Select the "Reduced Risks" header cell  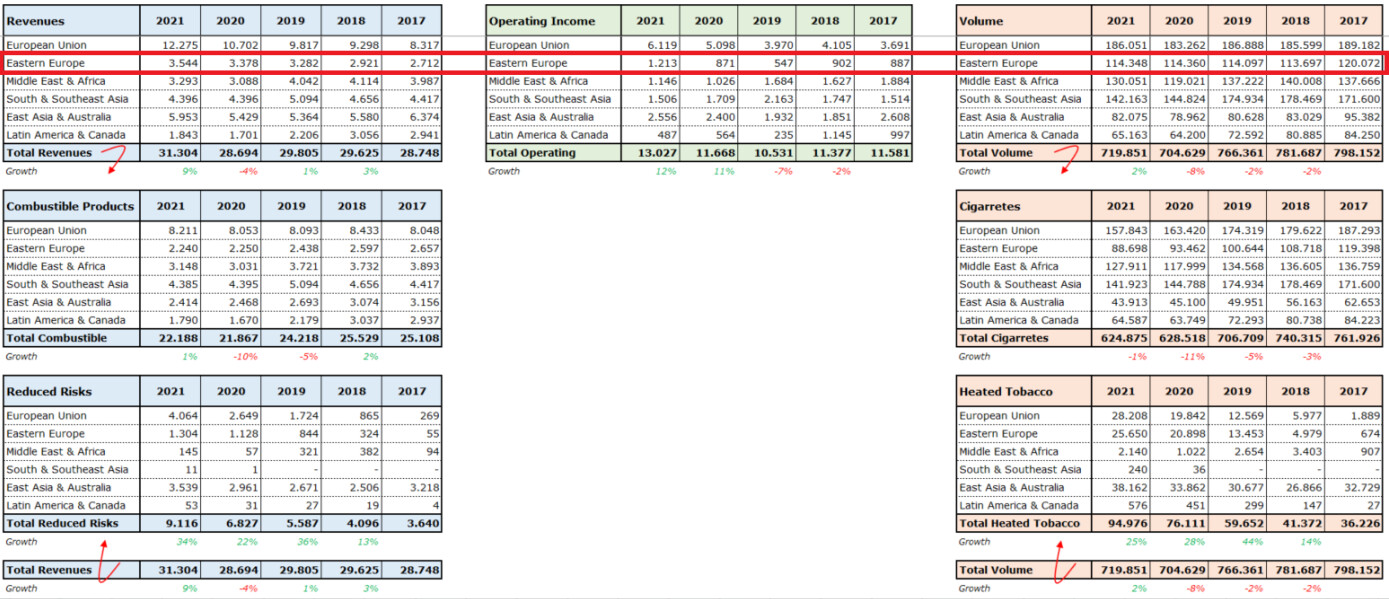coord(71,391)
